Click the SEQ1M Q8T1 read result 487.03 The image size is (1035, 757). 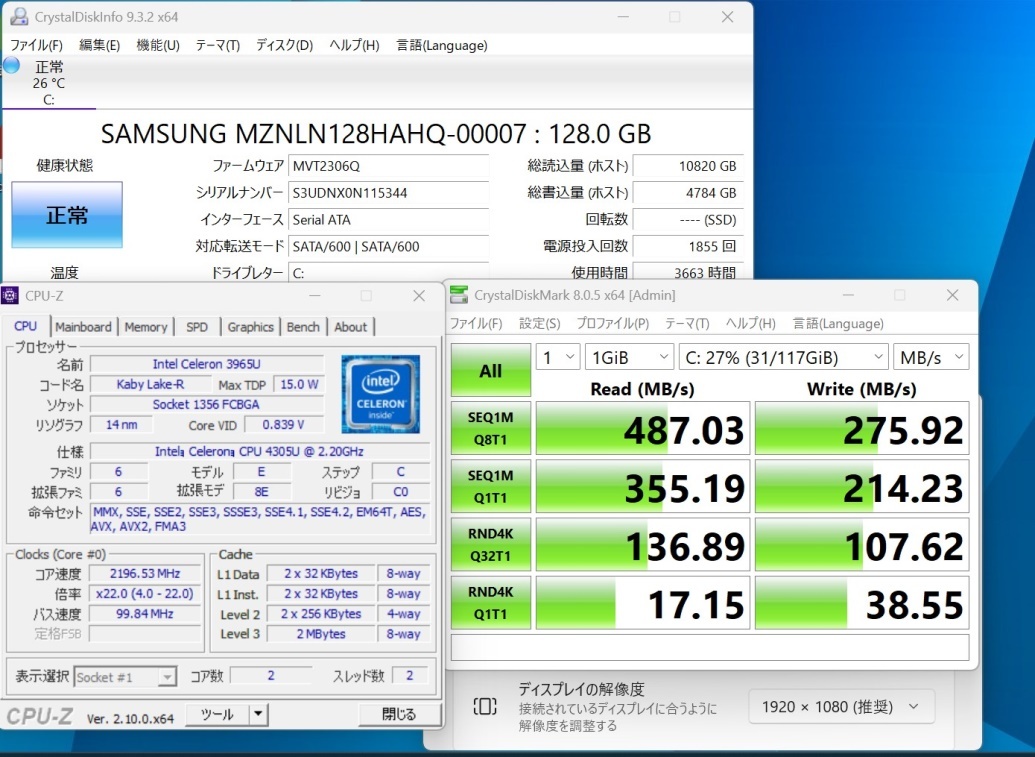pos(642,428)
